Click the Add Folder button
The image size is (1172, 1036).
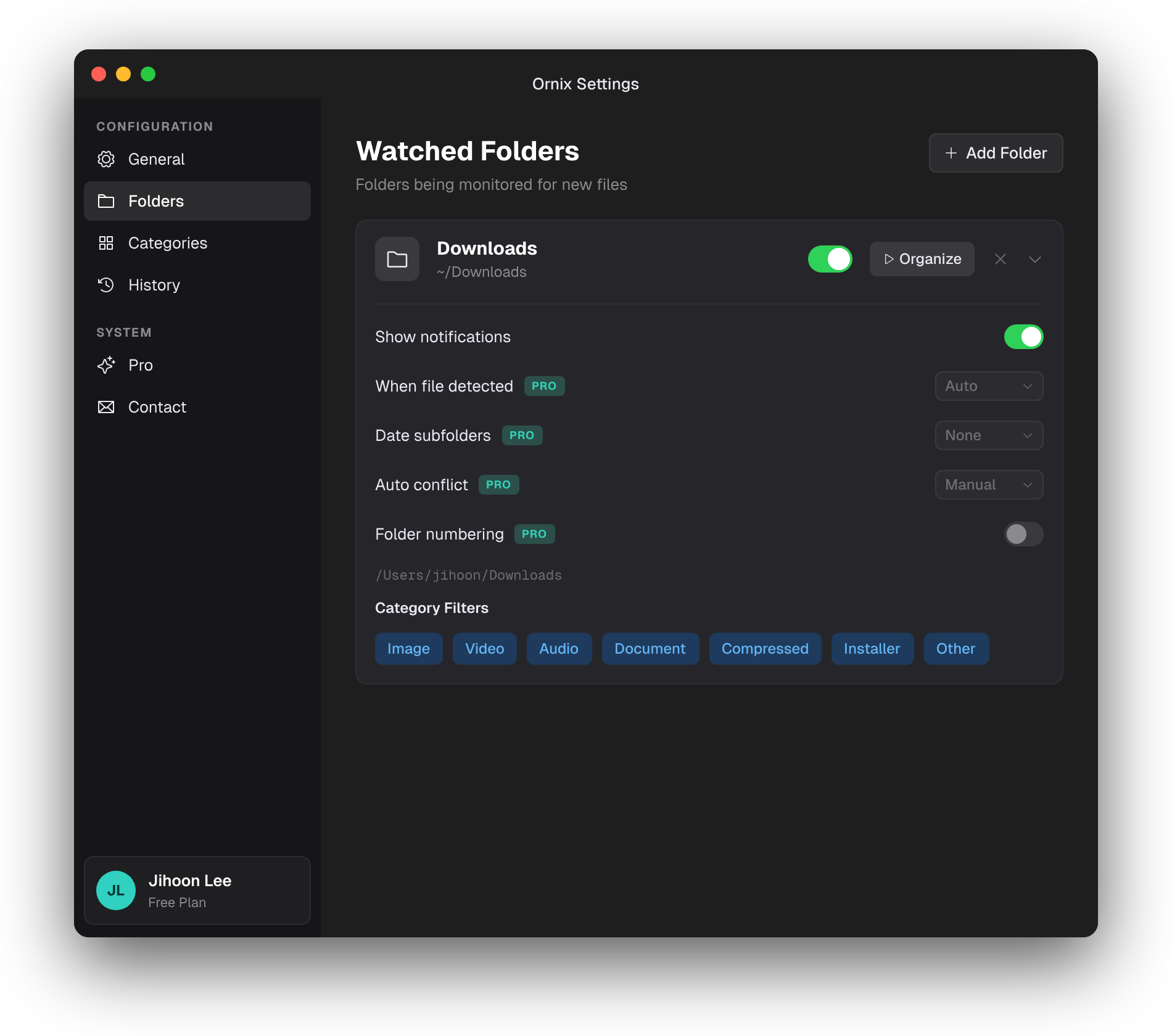[x=995, y=153]
